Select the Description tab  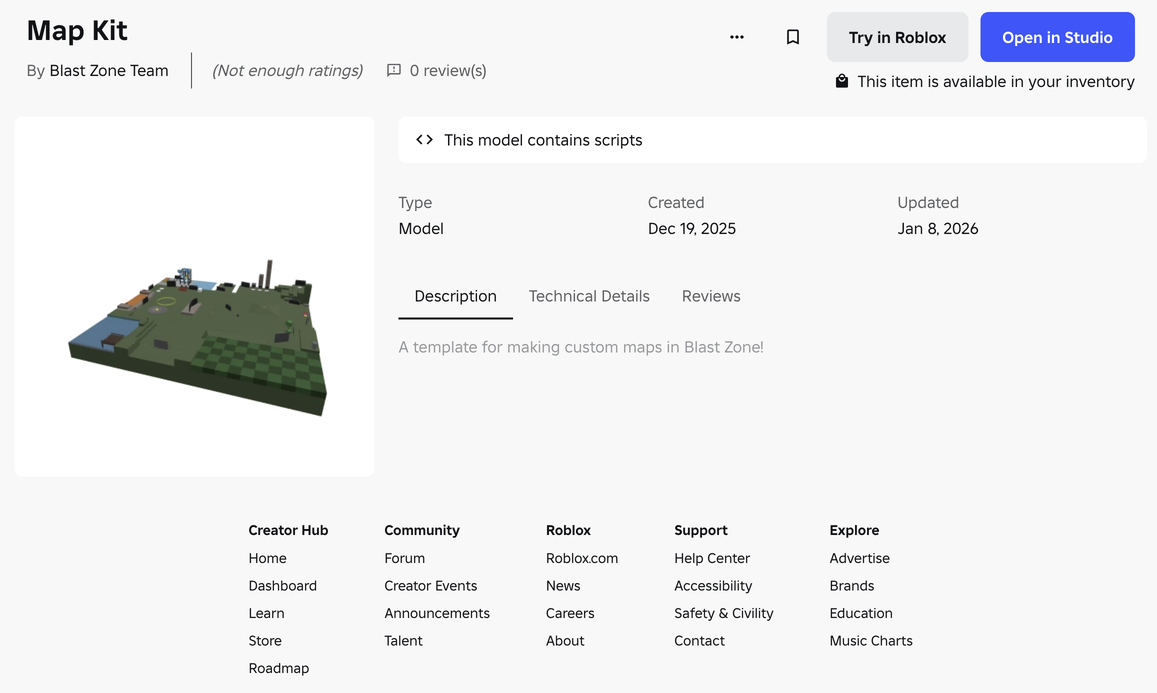455,296
